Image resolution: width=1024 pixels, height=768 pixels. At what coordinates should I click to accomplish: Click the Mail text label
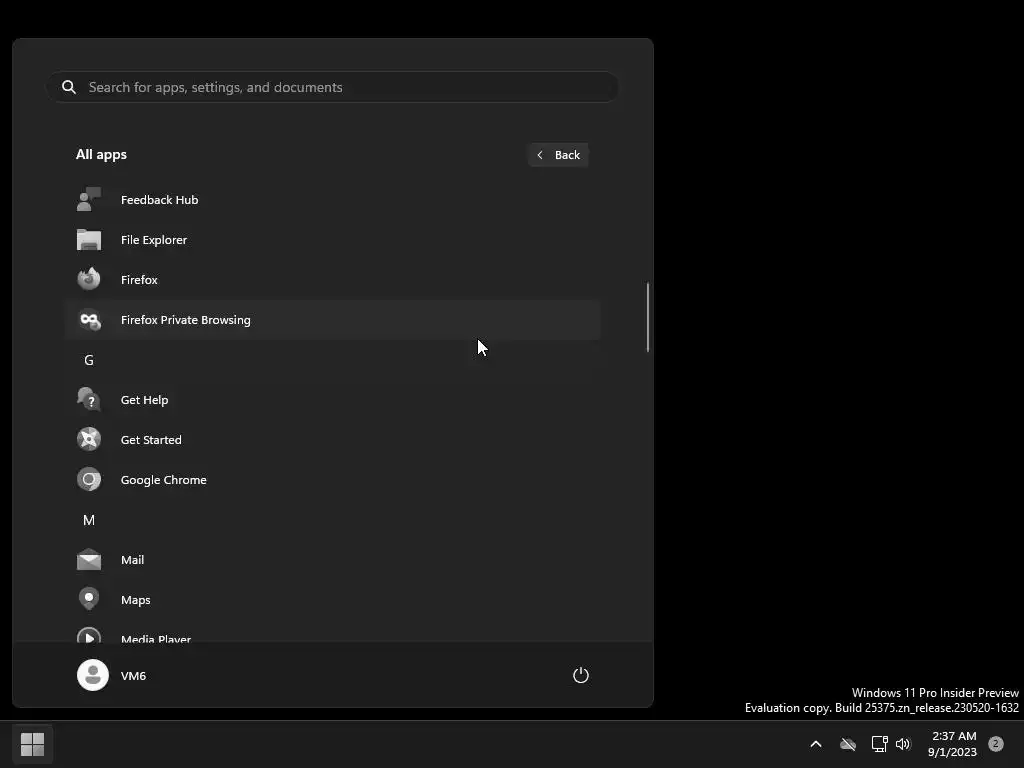[132, 560]
